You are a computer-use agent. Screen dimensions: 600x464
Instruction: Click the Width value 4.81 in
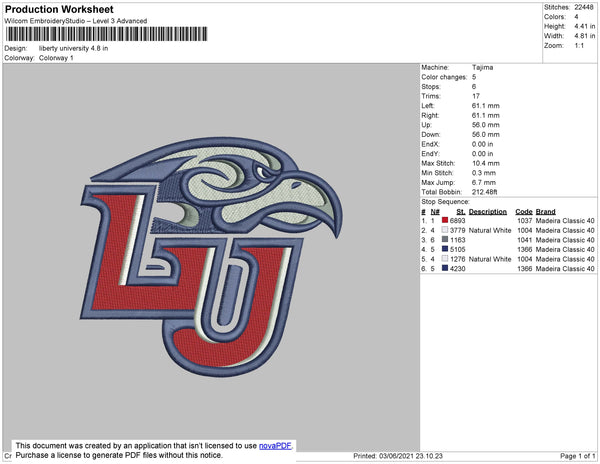(x=585, y=36)
